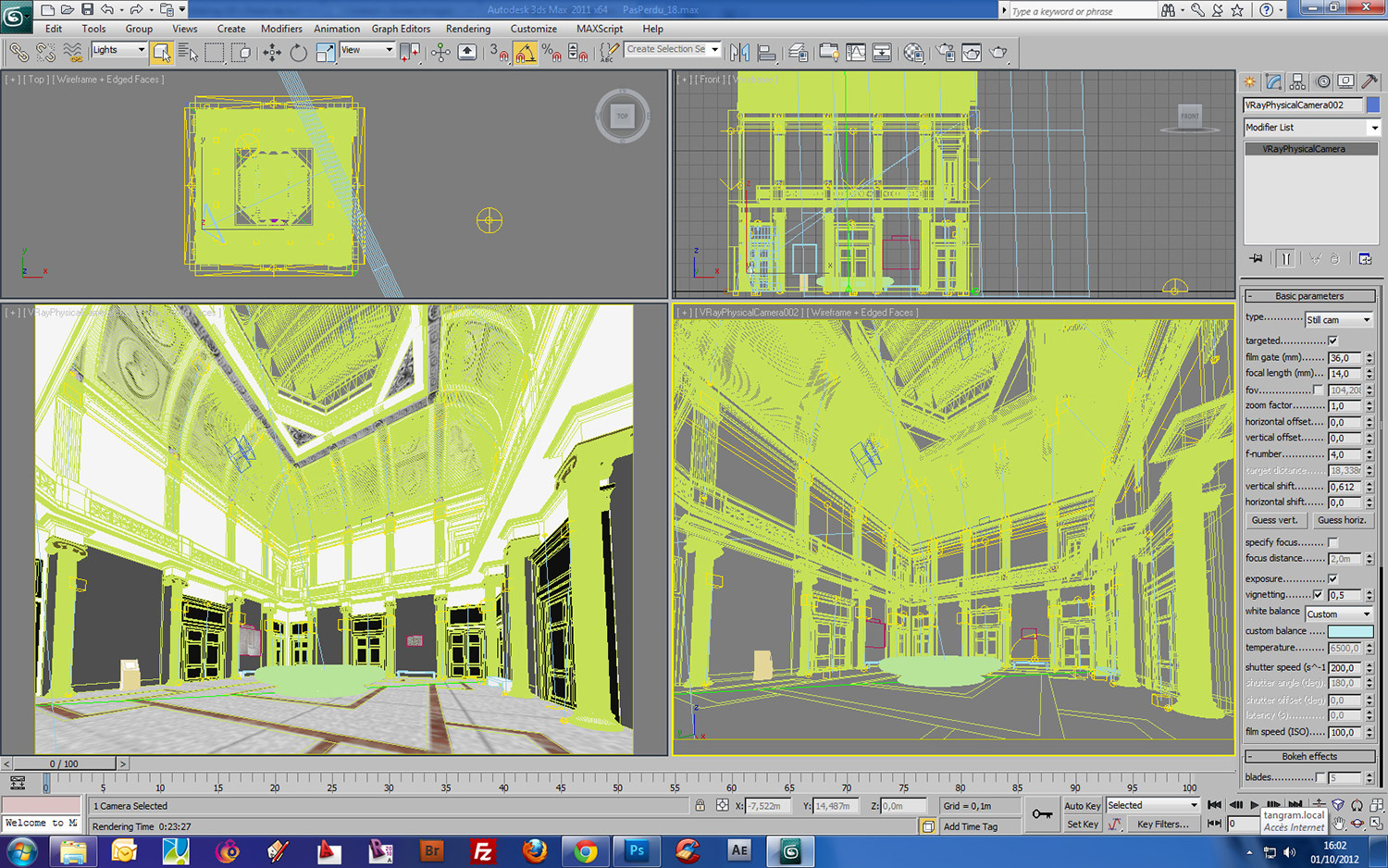Click the Pin Stack icon
The height and width of the screenshot is (868, 1388).
1256,259
